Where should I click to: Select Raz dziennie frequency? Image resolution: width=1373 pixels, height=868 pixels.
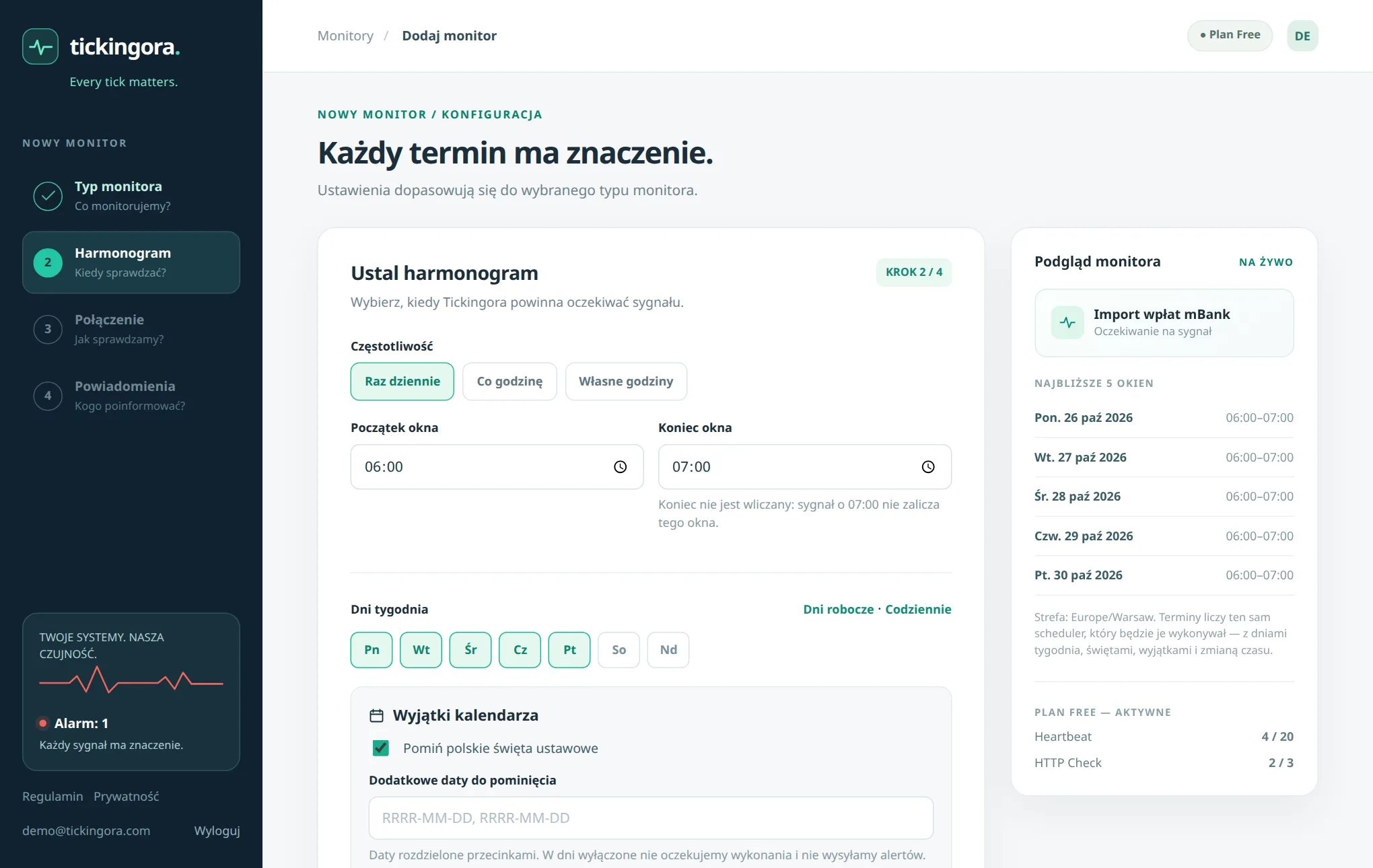click(x=402, y=382)
